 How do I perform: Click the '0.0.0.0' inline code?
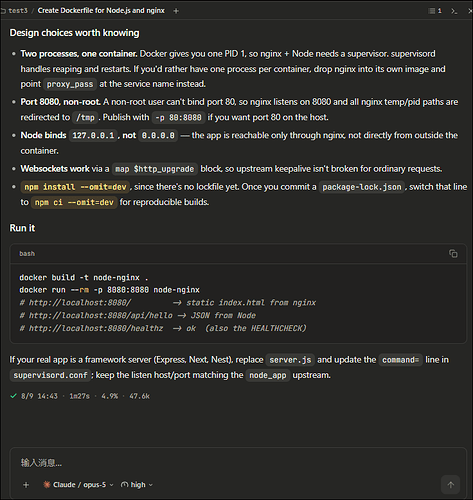[x=158, y=135]
